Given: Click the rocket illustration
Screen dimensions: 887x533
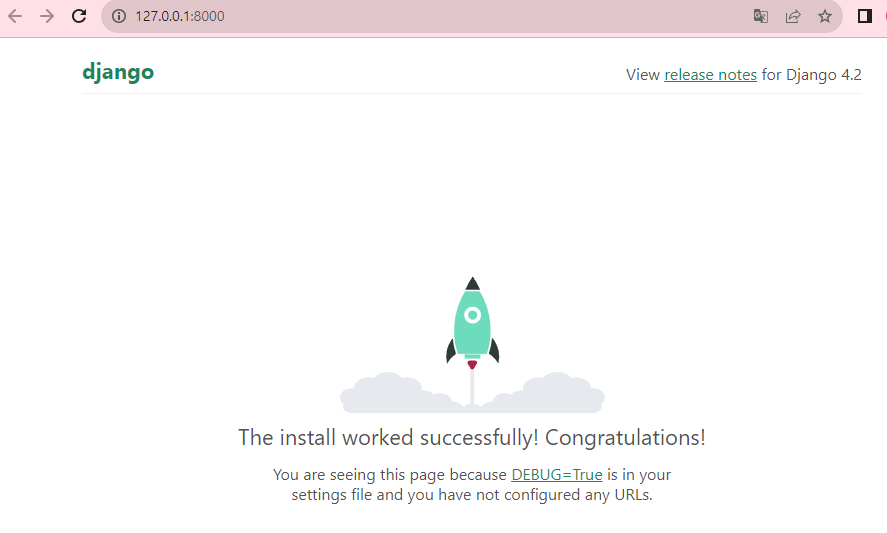Looking at the screenshot, I should pyautogui.click(x=472, y=344).
